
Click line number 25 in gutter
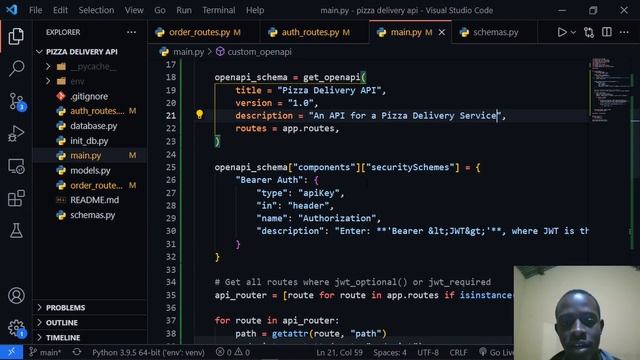pos(171,167)
